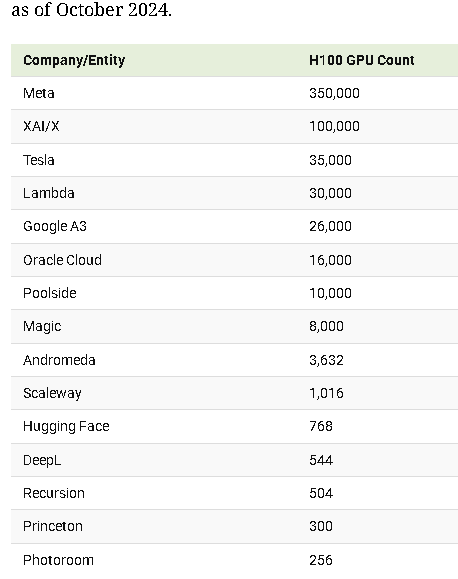
Task: Click the 100,000 count for XAI/X
Action: 334,126
